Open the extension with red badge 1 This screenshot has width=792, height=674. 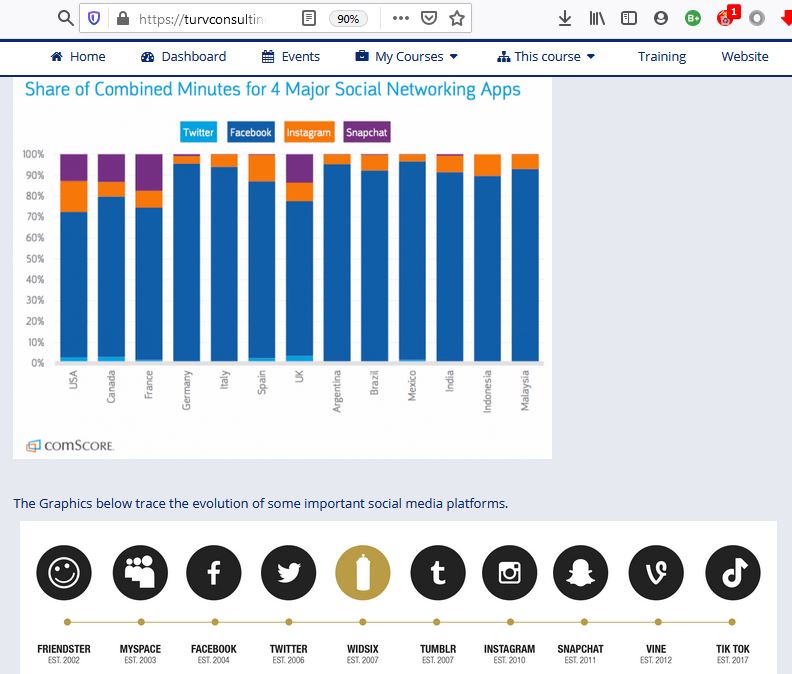coord(726,17)
